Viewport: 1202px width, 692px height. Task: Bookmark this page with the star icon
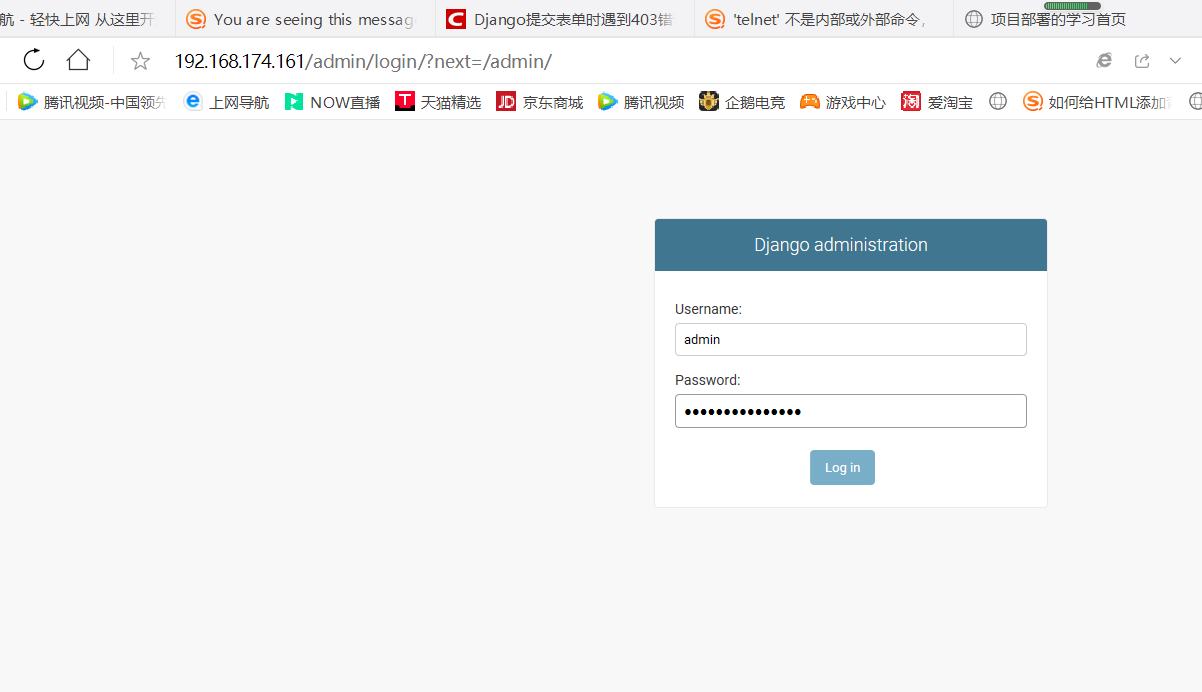140,61
